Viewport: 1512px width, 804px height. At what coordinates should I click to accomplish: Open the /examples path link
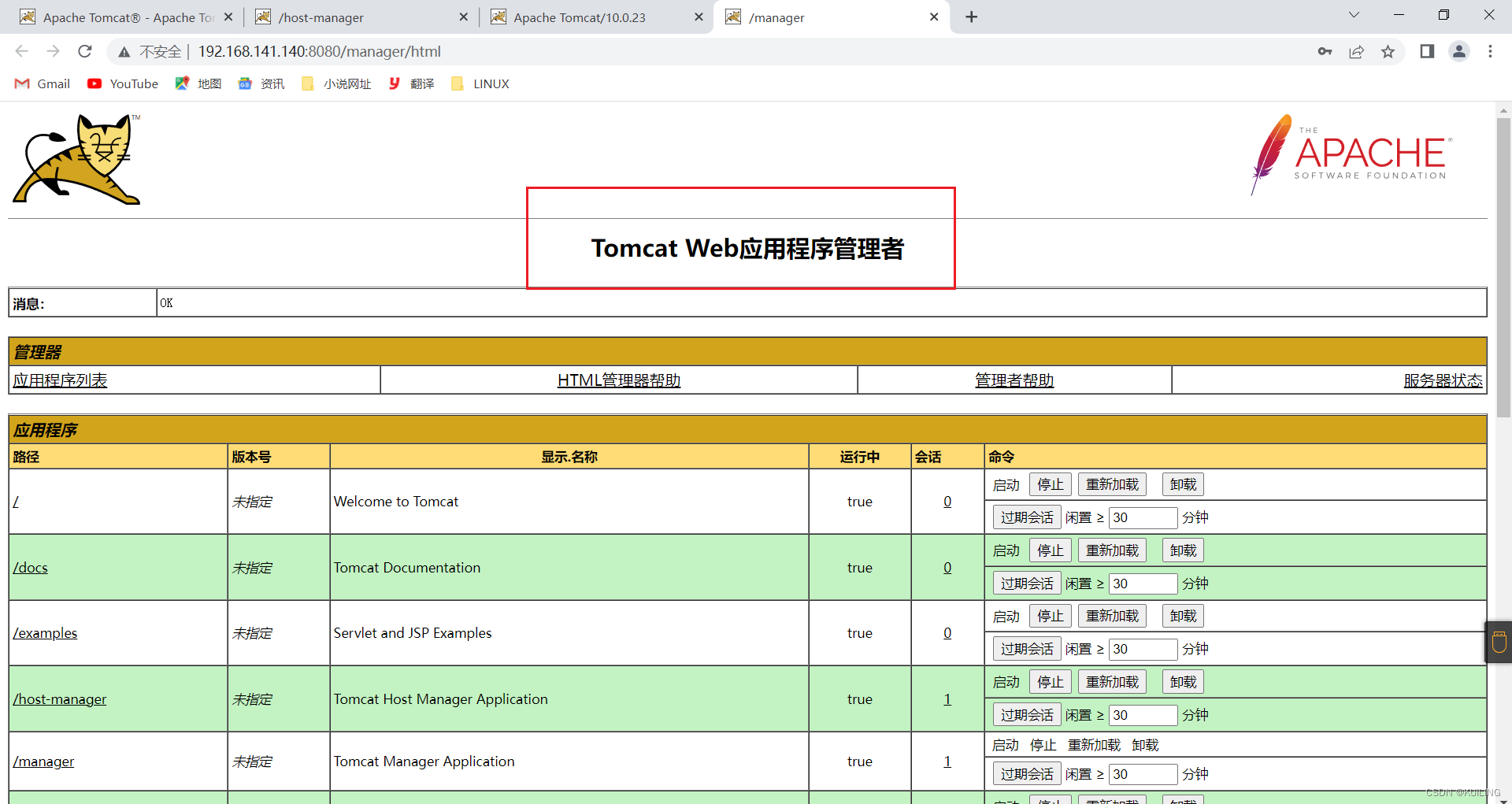click(x=45, y=633)
